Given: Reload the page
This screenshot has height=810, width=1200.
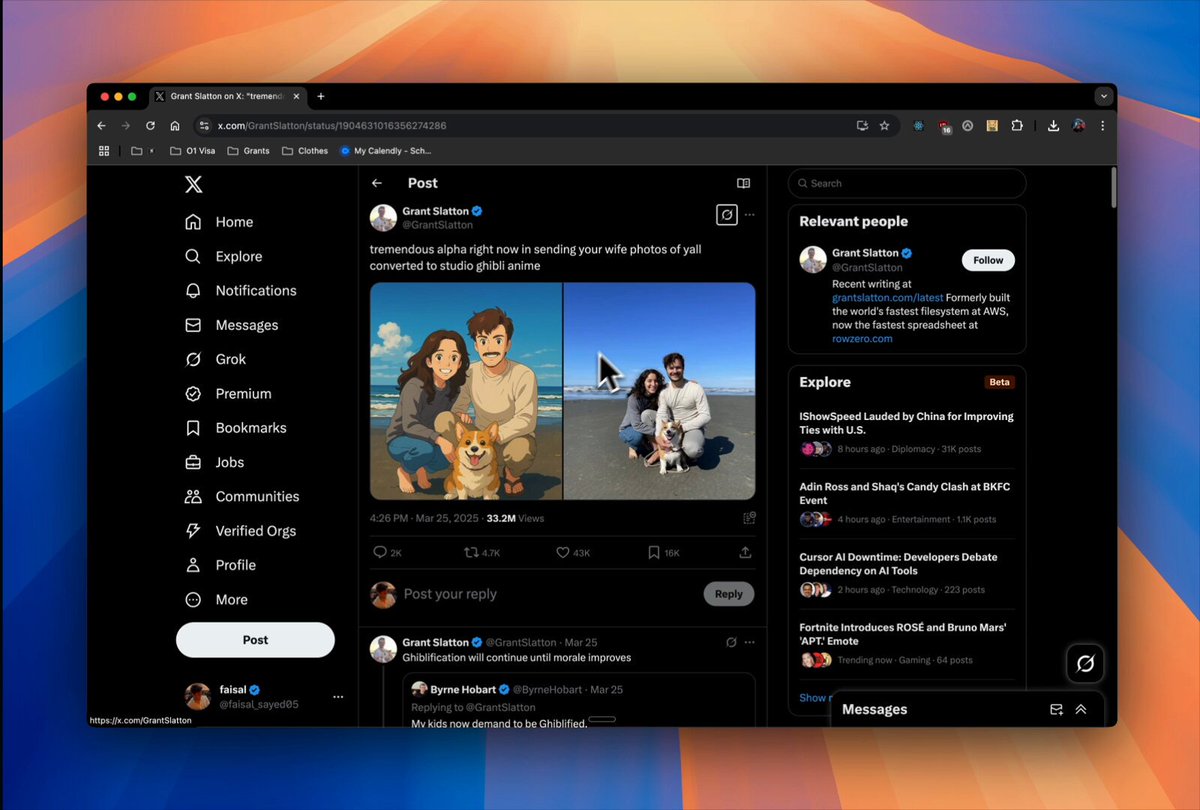Looking at the screenshot, I should tap(150, 126).
